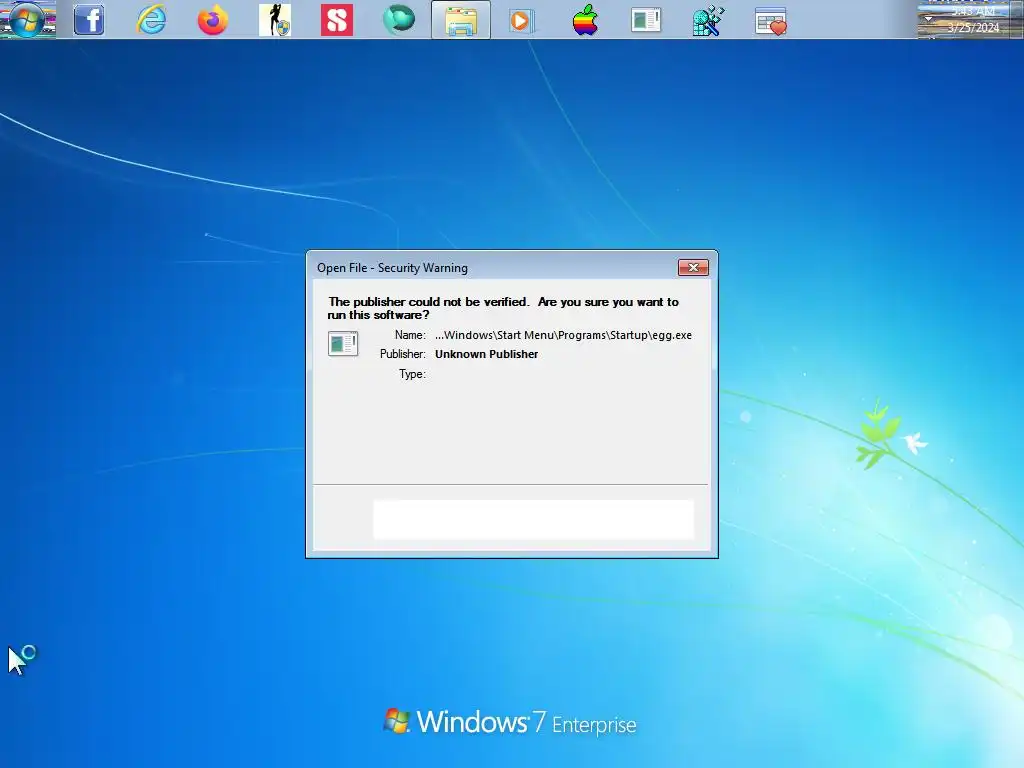The width and height of the screenshot is (1024, 768).
Task: Close the Open File Security Warning dialog
Action: (x=693, y=268)
